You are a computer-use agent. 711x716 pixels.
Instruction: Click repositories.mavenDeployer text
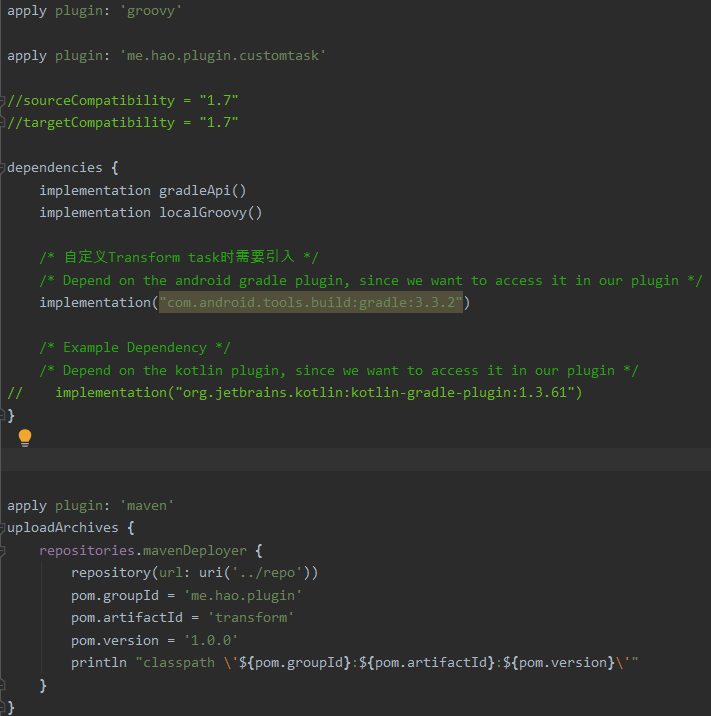point(142,550)
